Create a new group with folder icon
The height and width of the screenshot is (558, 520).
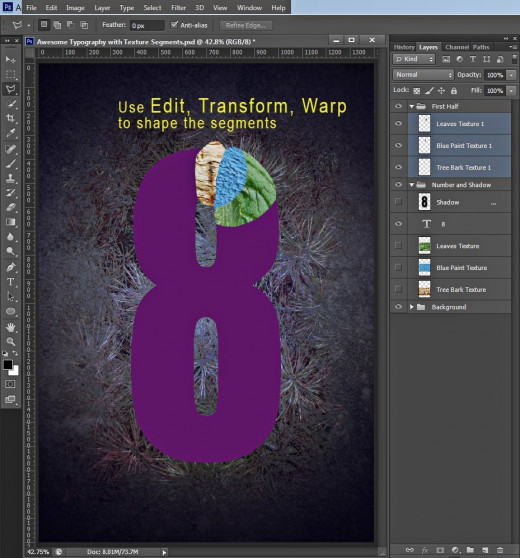click(470, 550)
